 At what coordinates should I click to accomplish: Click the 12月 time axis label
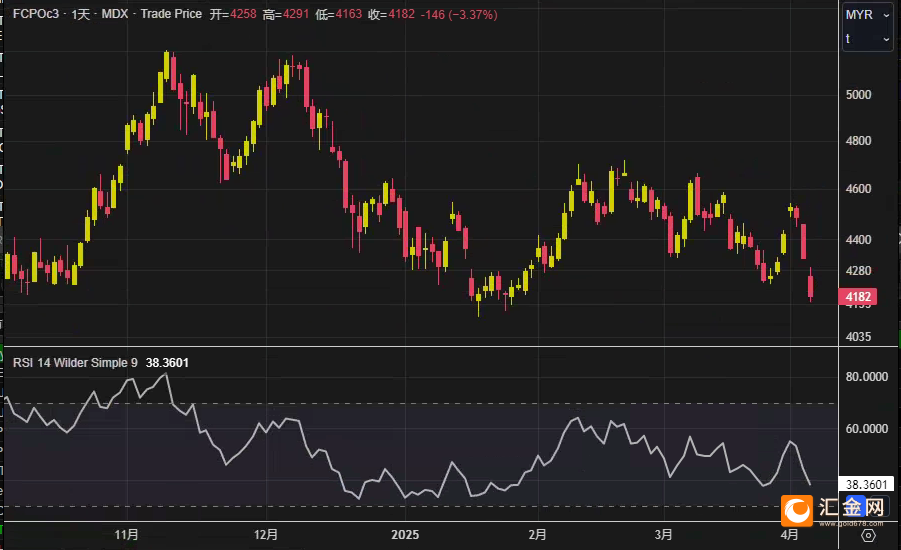pos(266,535)
